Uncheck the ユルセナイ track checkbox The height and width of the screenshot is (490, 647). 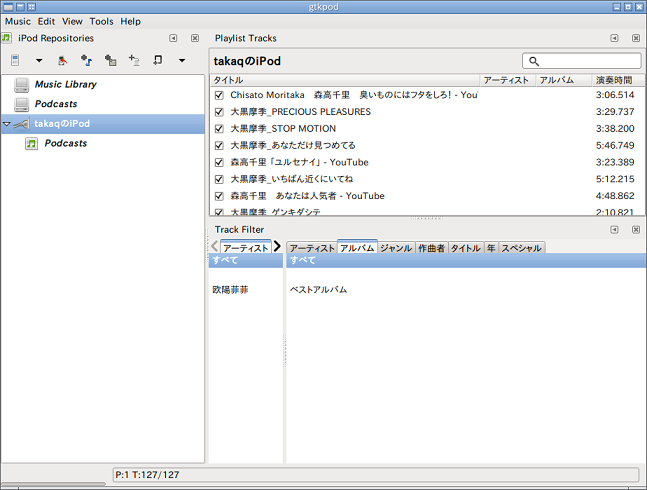tap(219, 163)
